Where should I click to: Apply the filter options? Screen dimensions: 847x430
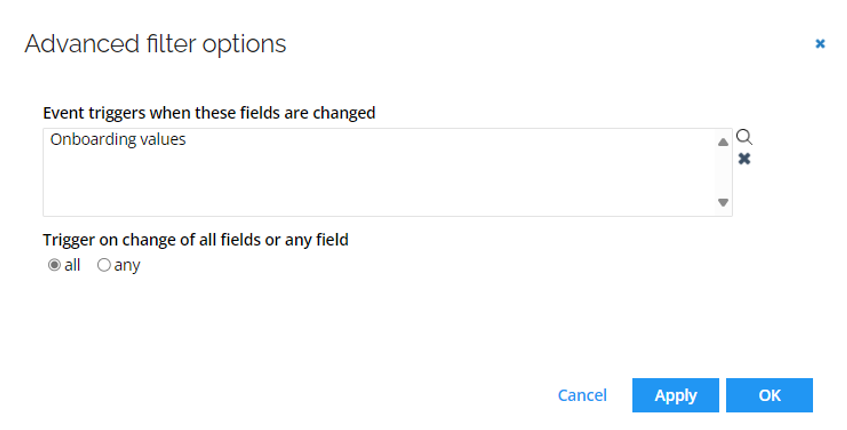coord(675,395)
